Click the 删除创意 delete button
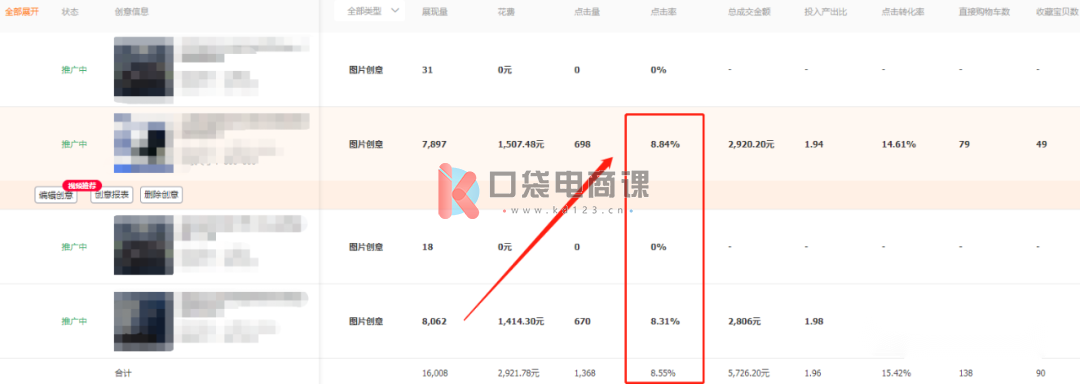1080x384 pixels. pos(161,195)
